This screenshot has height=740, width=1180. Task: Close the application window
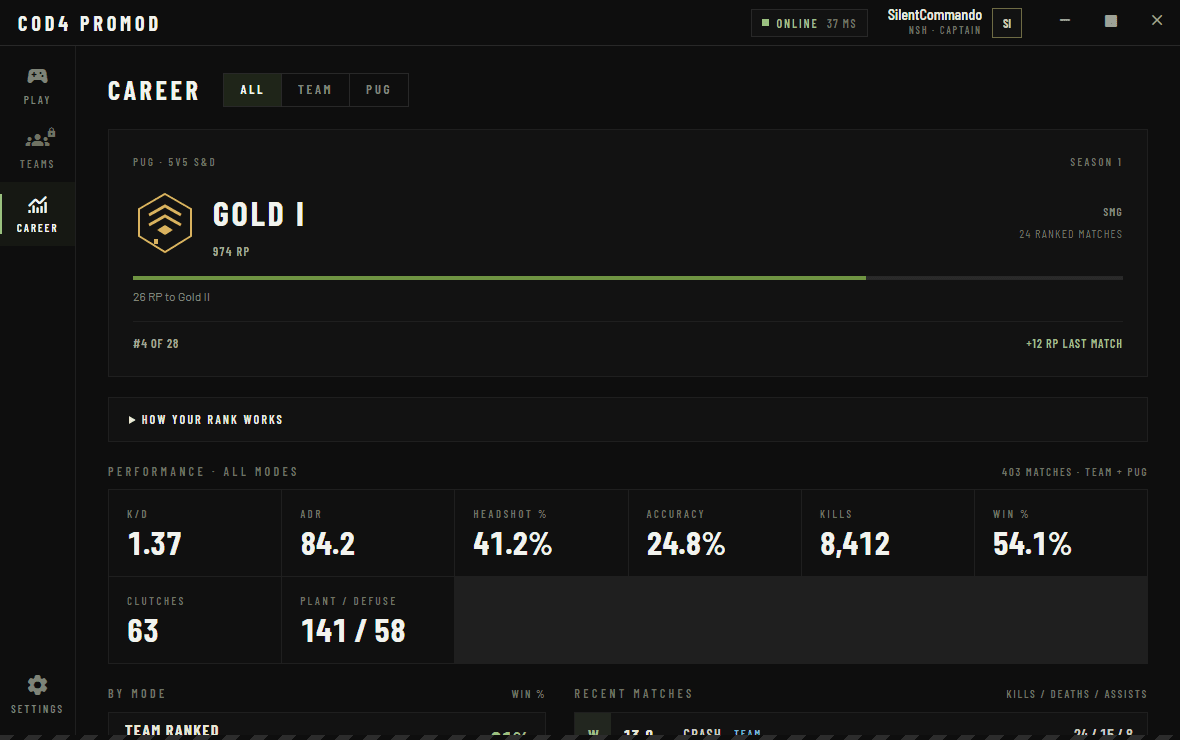point(1157,21)
